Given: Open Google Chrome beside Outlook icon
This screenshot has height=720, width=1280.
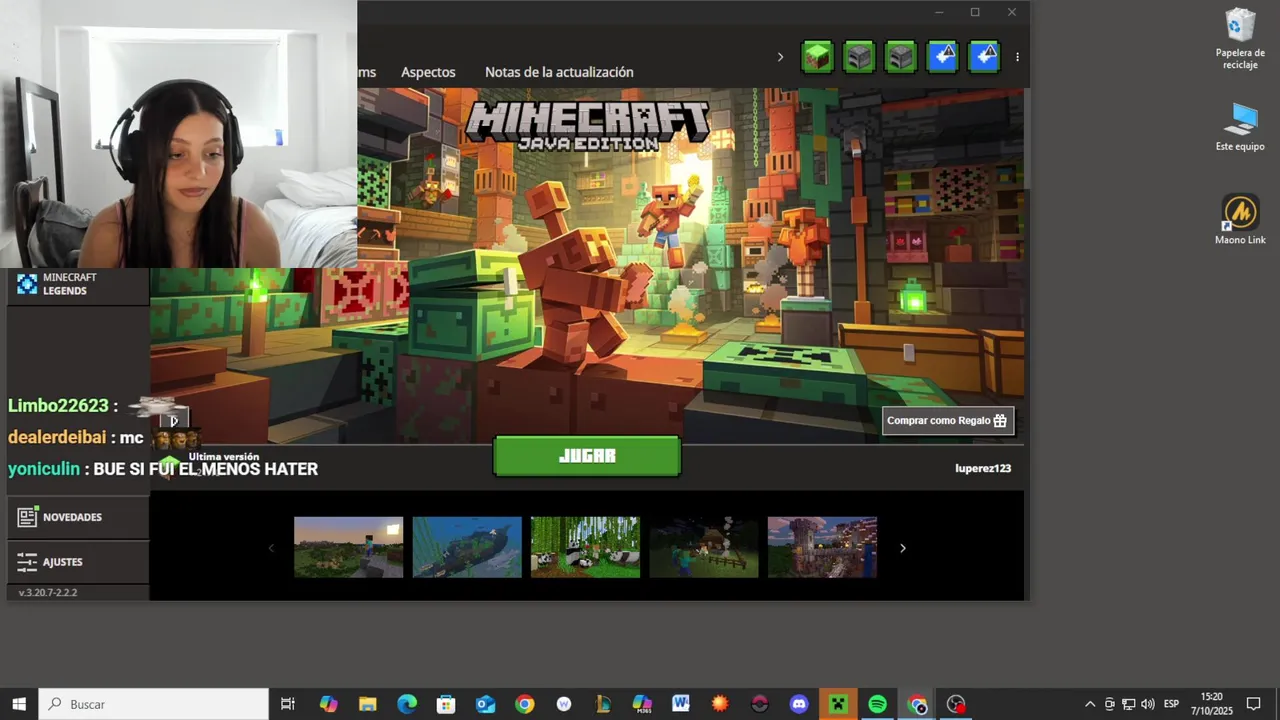Looking at the screenshot, I should [x=524, y=704].
